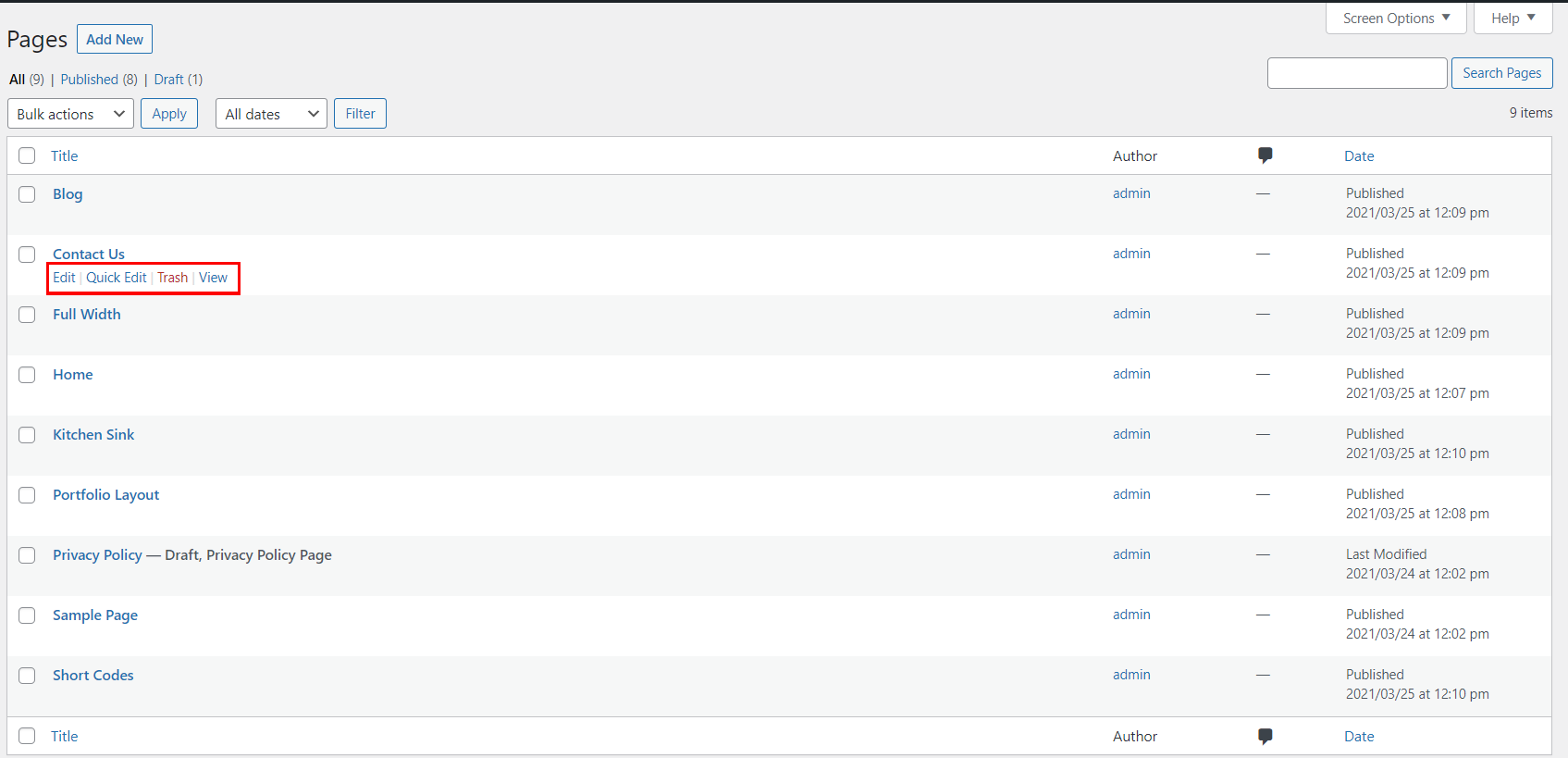Click the Add New page button
Viewport: 1568px width, 758px height.
tap(115, 40)
